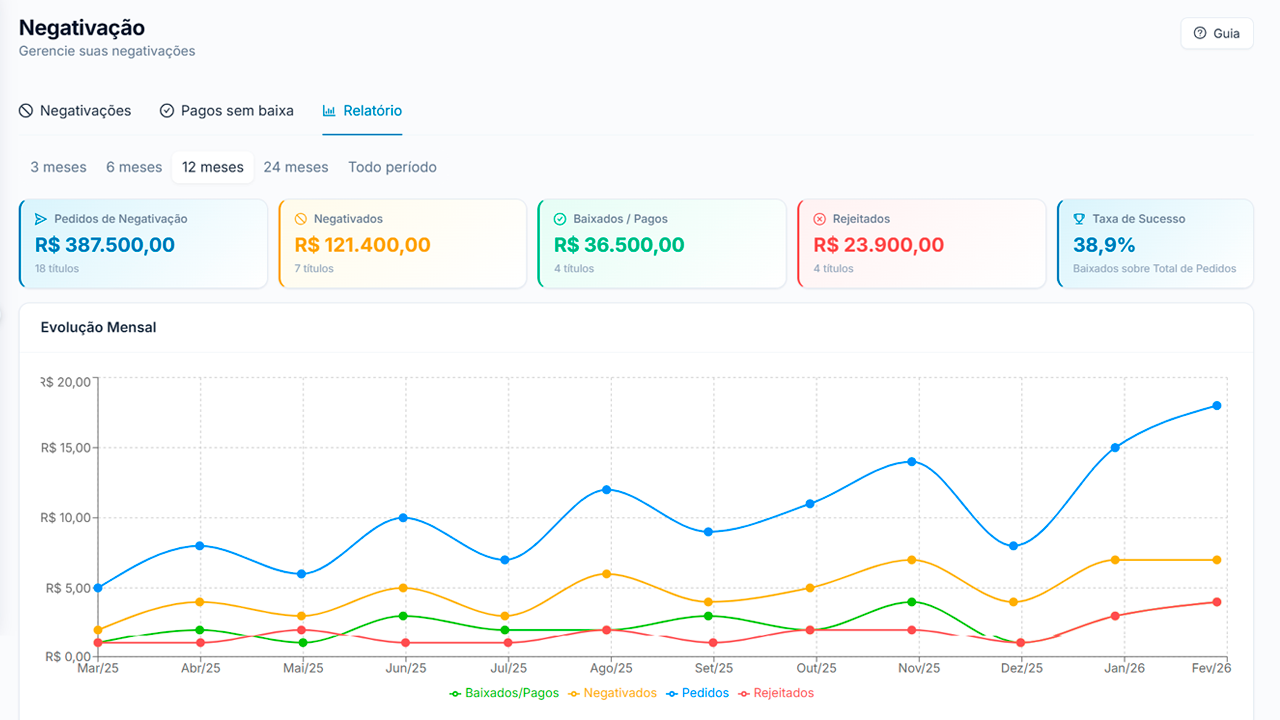Screen dimensions: 1280x720
Task: Click the R$ 23.900,00 value
Action: point(879,245)
